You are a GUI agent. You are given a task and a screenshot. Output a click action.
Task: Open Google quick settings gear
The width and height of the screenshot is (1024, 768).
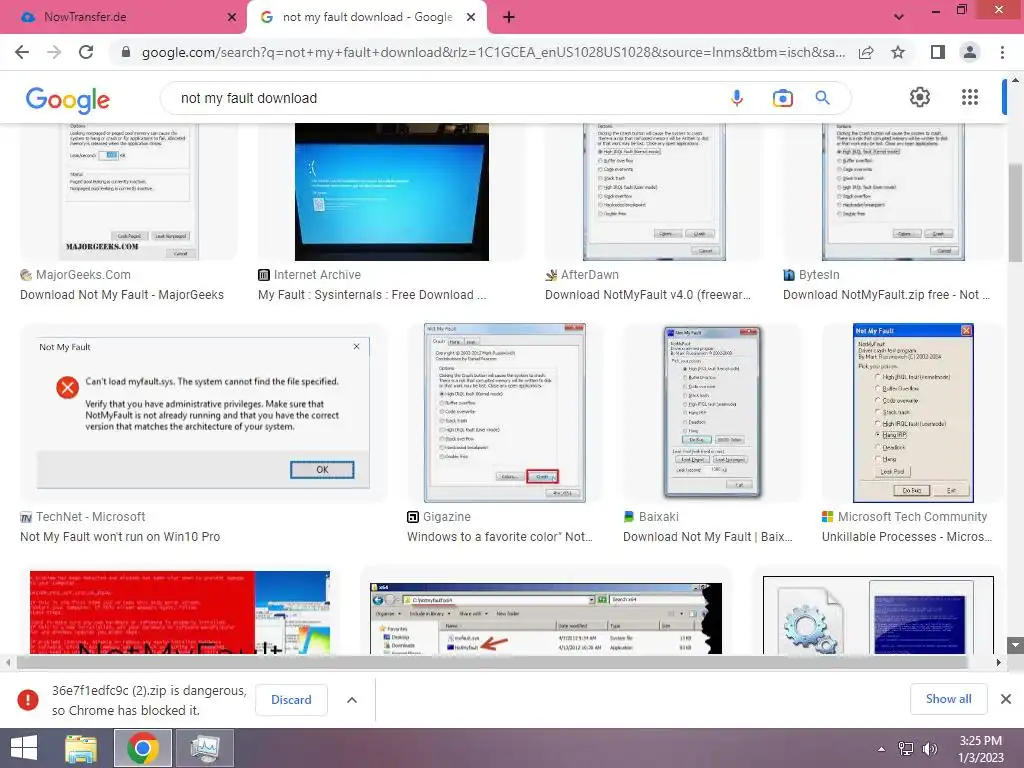tap(920, 97)
